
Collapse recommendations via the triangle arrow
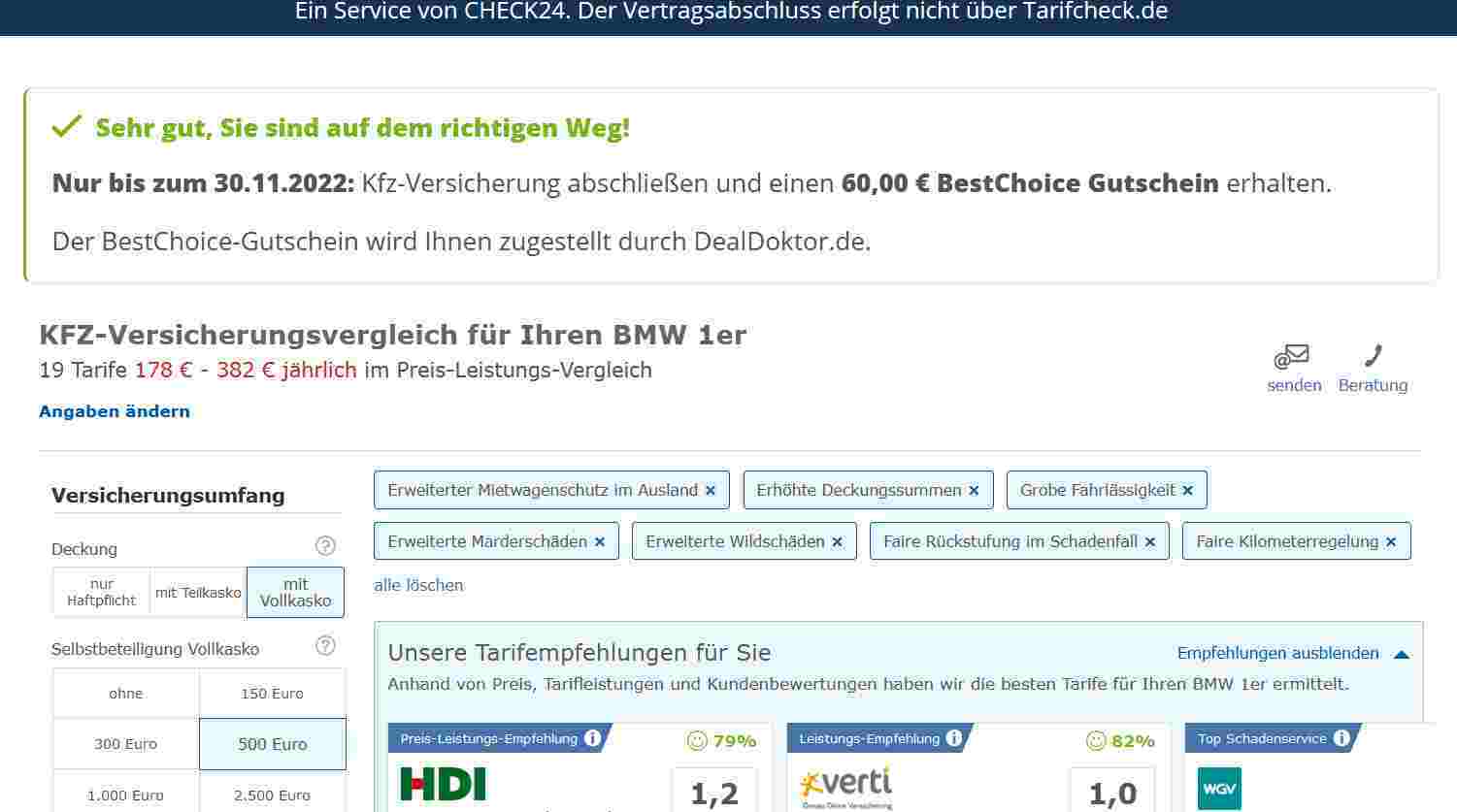(1401, 655)
